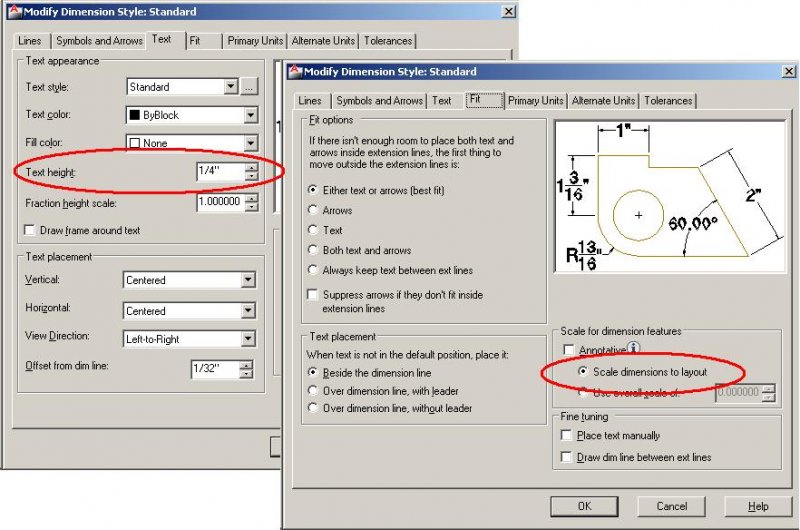Select Over dimension line, without leader
The image size is (800, 530).
[313, 408]
